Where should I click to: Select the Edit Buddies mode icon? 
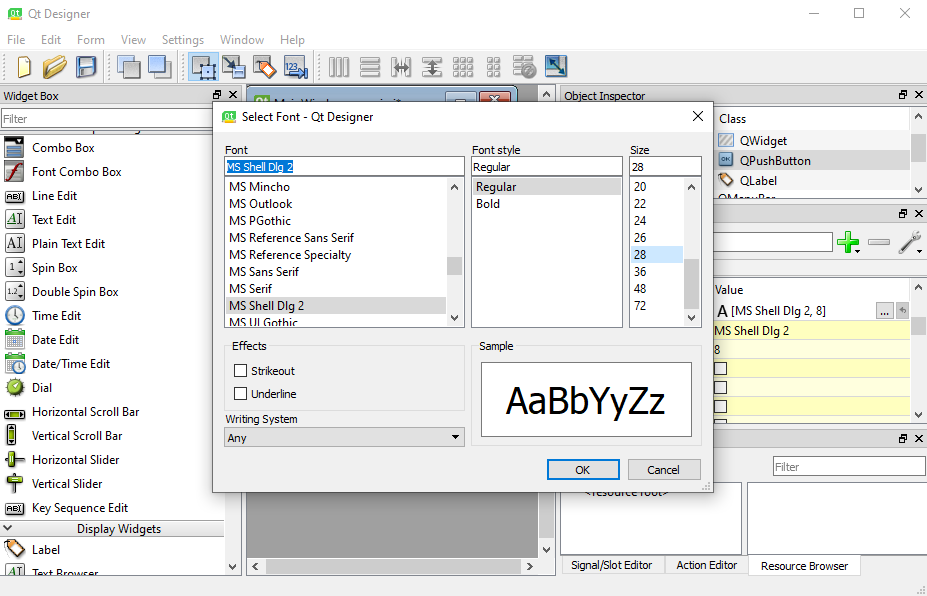[x=265, y=67]
